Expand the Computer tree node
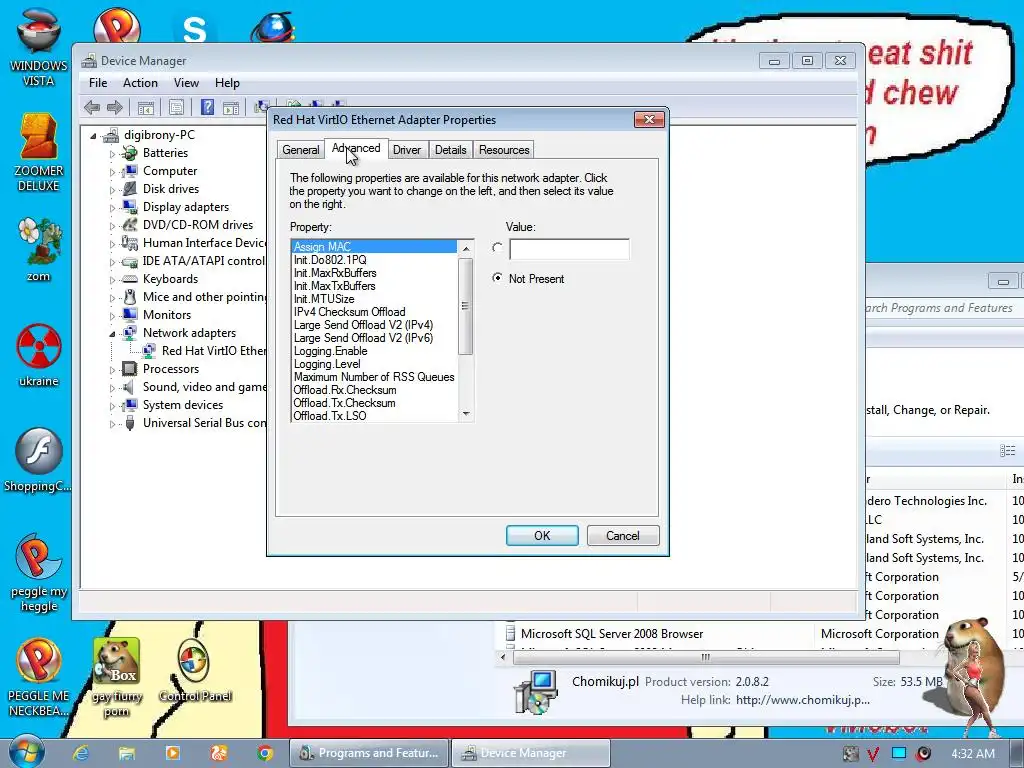1024x768 pixels. [x=112, y=172]
